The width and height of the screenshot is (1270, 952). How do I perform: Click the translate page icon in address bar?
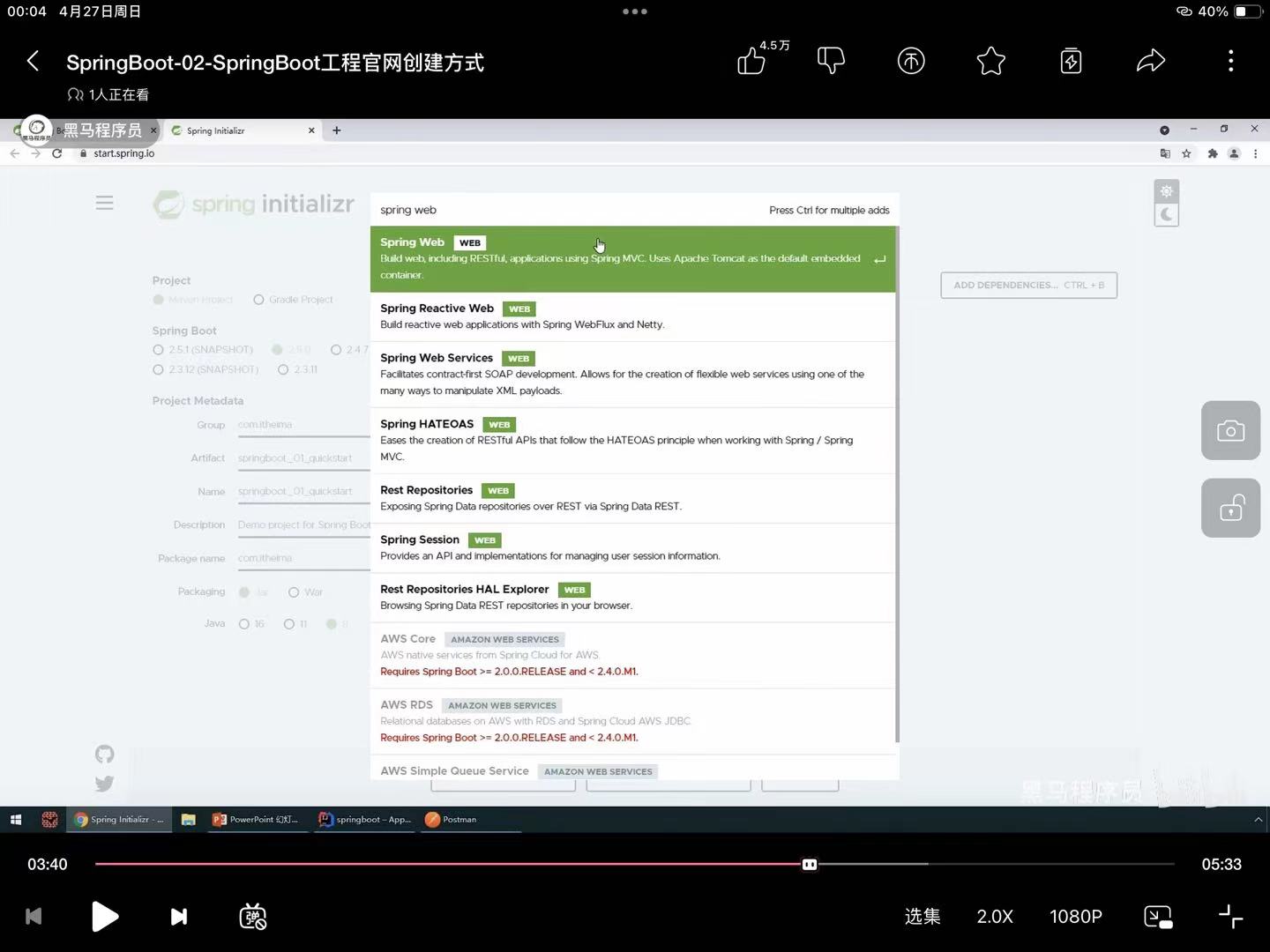tap(1165, 153)
